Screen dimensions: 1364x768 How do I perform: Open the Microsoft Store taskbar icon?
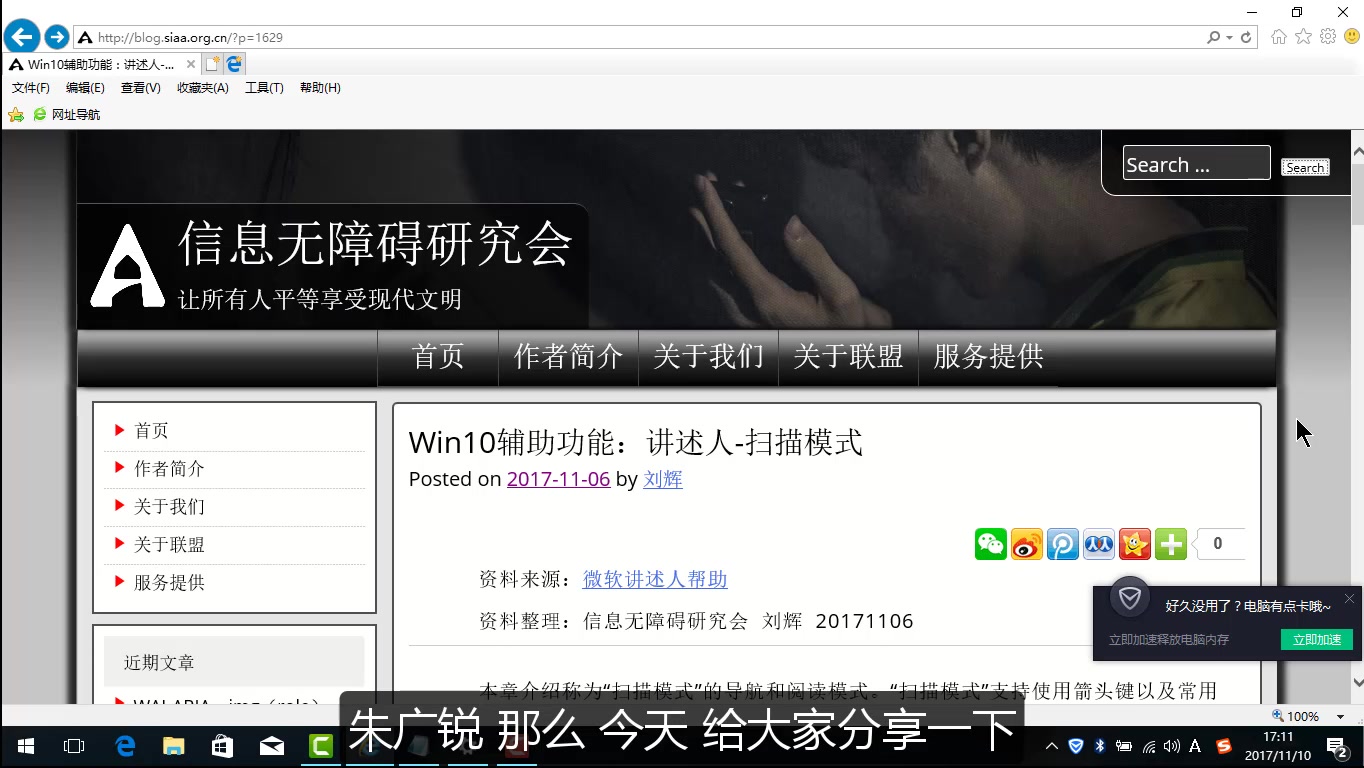tap(223, 746)
